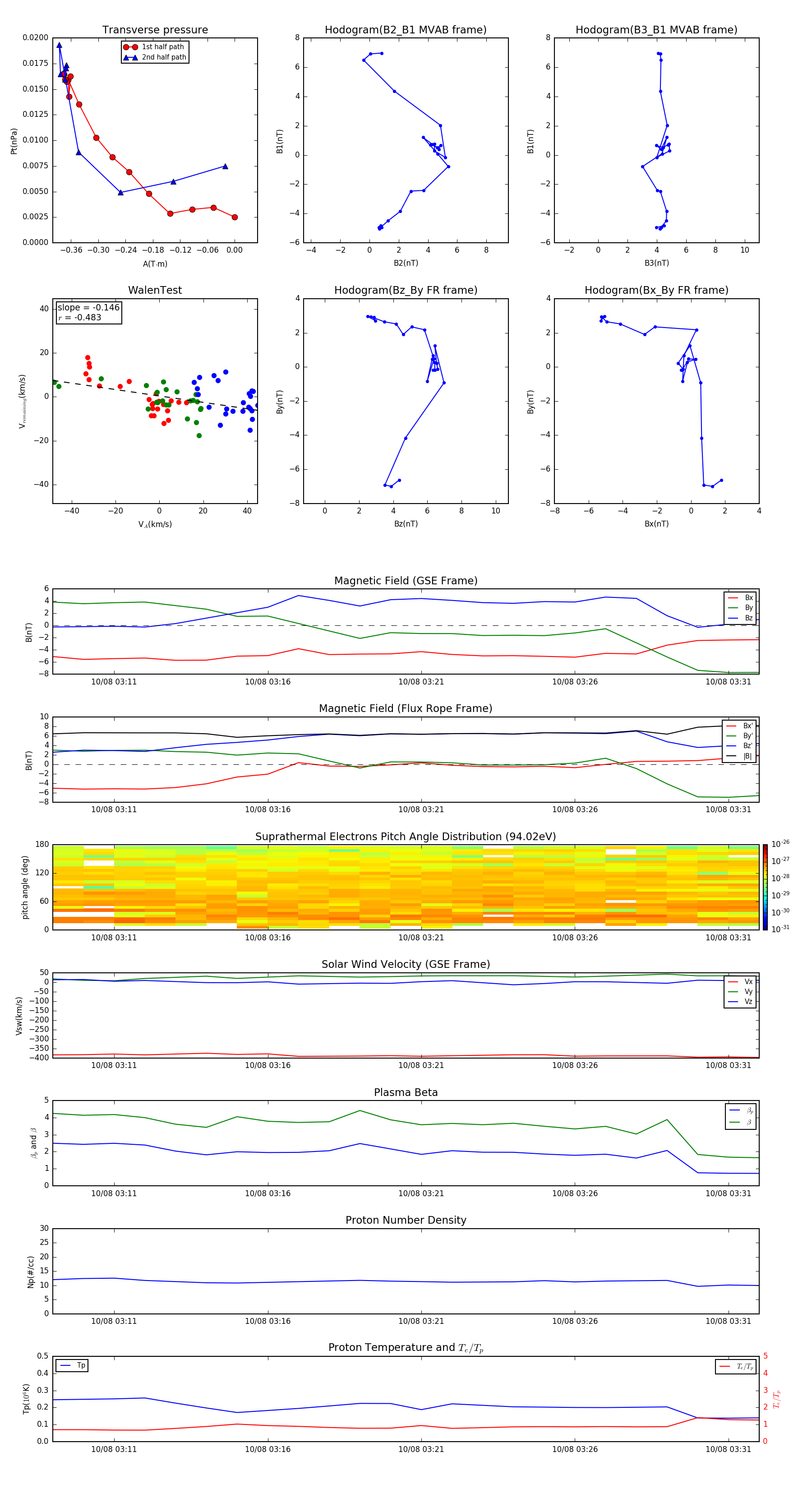Screen dimensions: 812x1489
Task: Click '10/08 03:16' tick under Proton Number Density
Action: tap(268, 1321)
